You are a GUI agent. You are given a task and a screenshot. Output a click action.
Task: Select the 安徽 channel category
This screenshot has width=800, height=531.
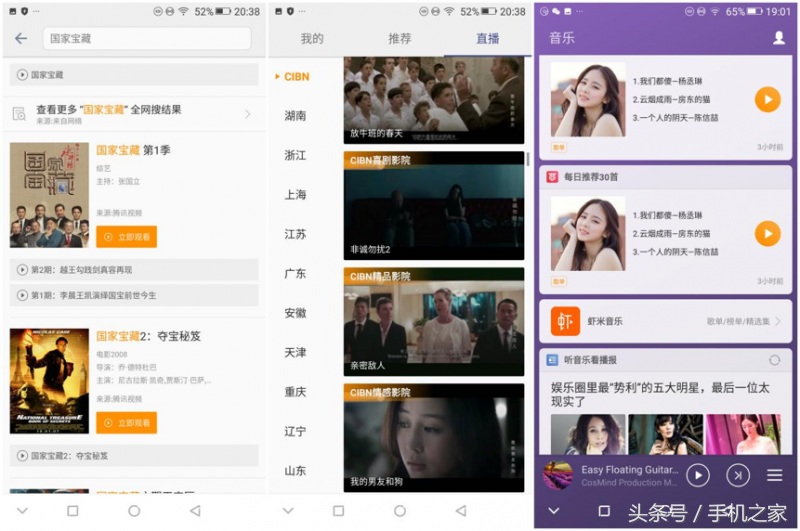(x=295, y=313)
